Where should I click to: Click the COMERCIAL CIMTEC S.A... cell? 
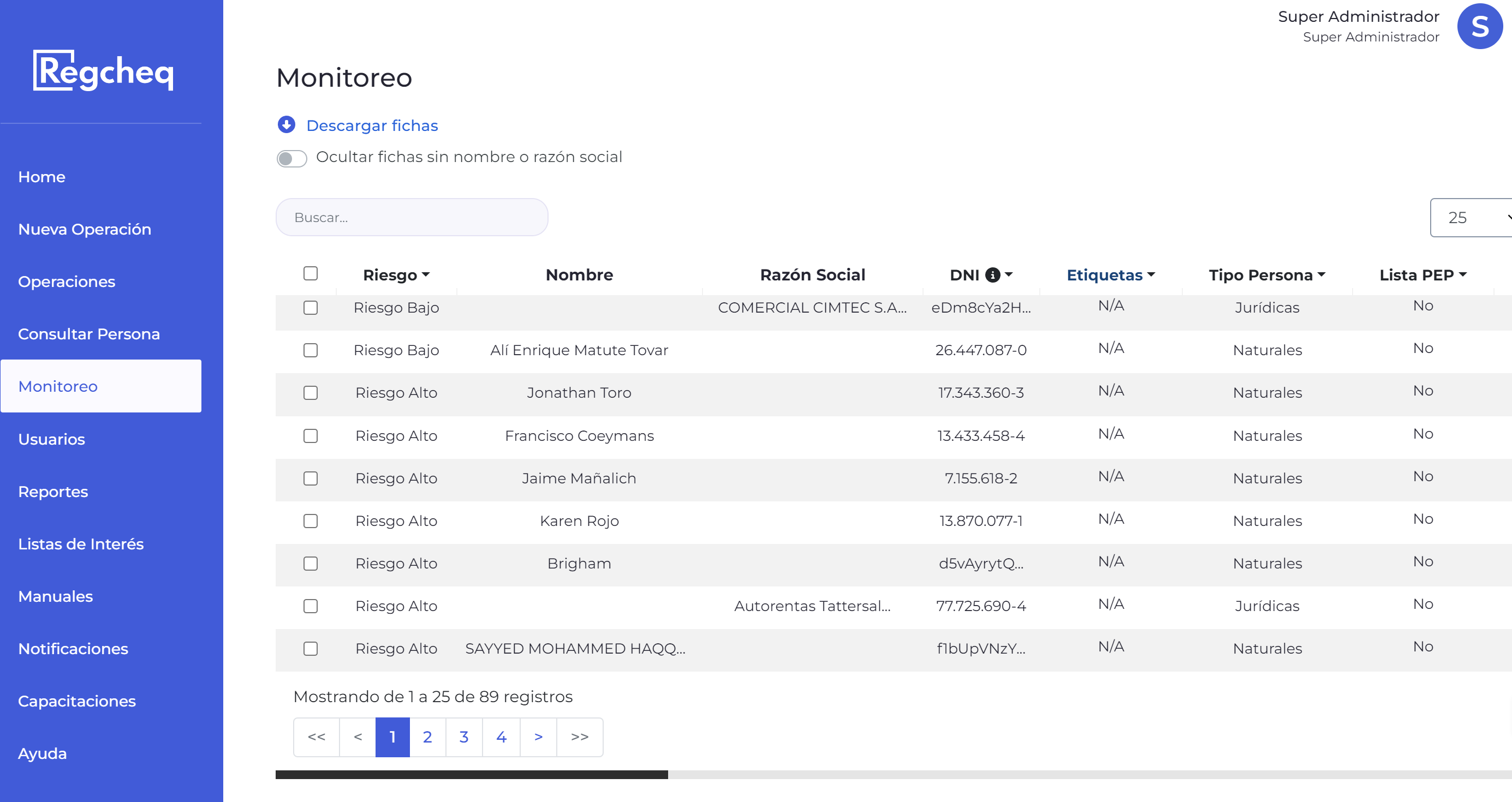(x=812, y=307)
